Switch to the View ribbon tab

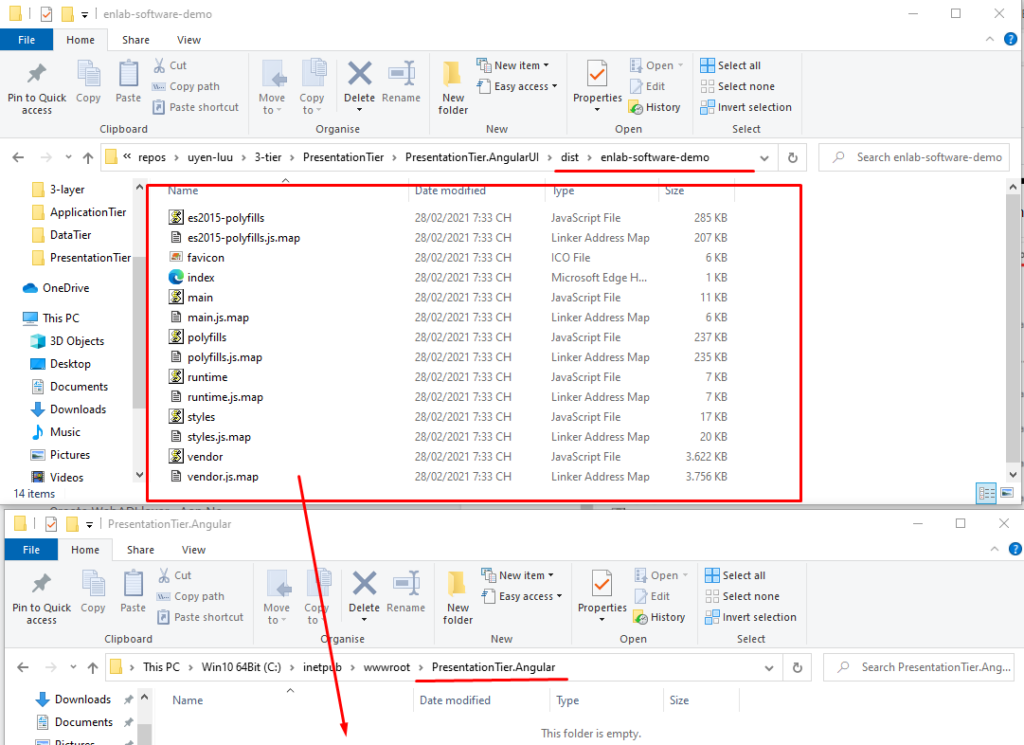[188, 40]
